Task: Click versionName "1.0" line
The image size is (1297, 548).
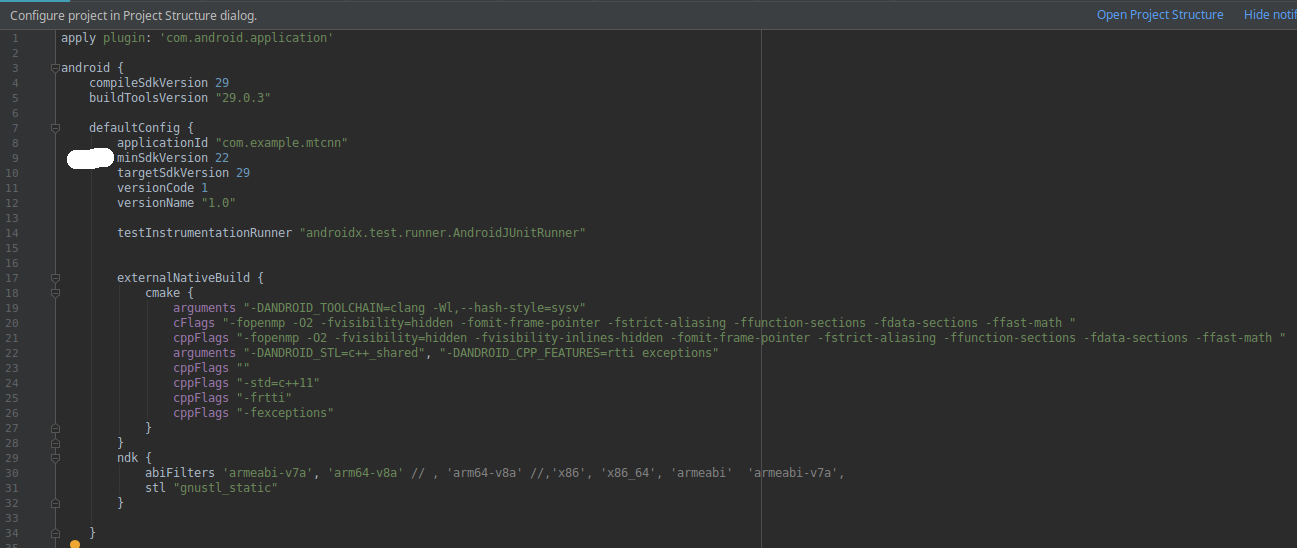Action: tap(176, 203)
